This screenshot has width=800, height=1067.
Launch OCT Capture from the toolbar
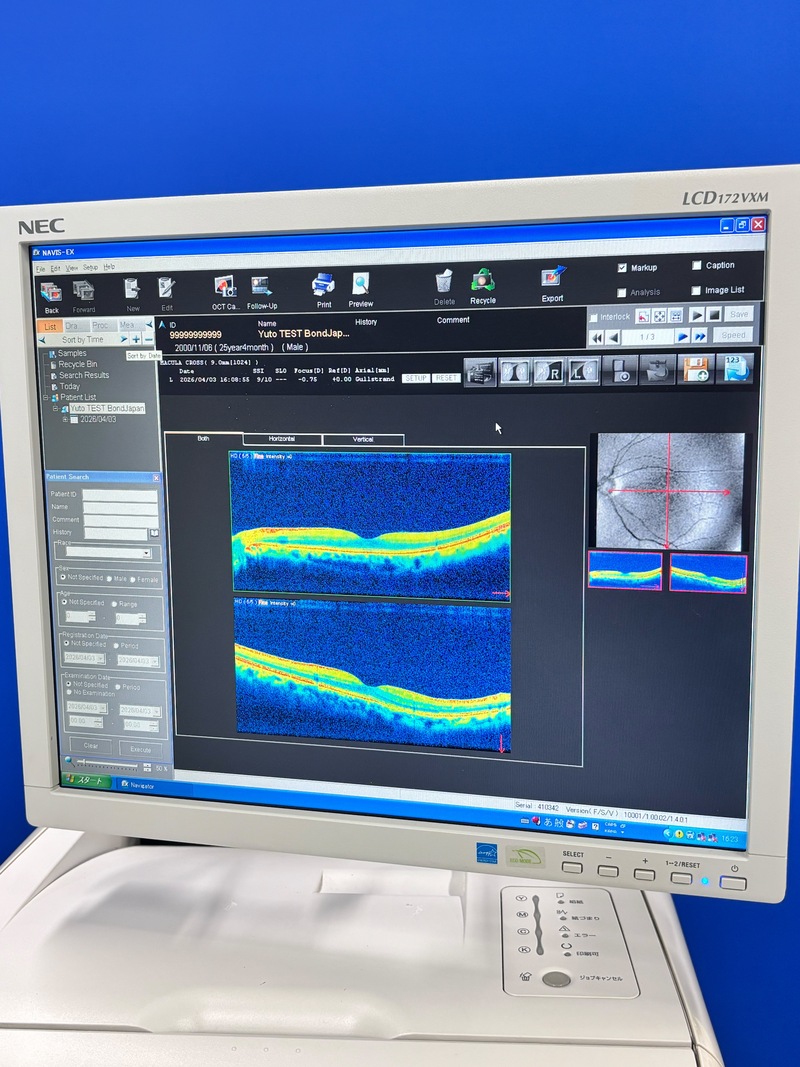pyautogui.click(x=224, y=289)
